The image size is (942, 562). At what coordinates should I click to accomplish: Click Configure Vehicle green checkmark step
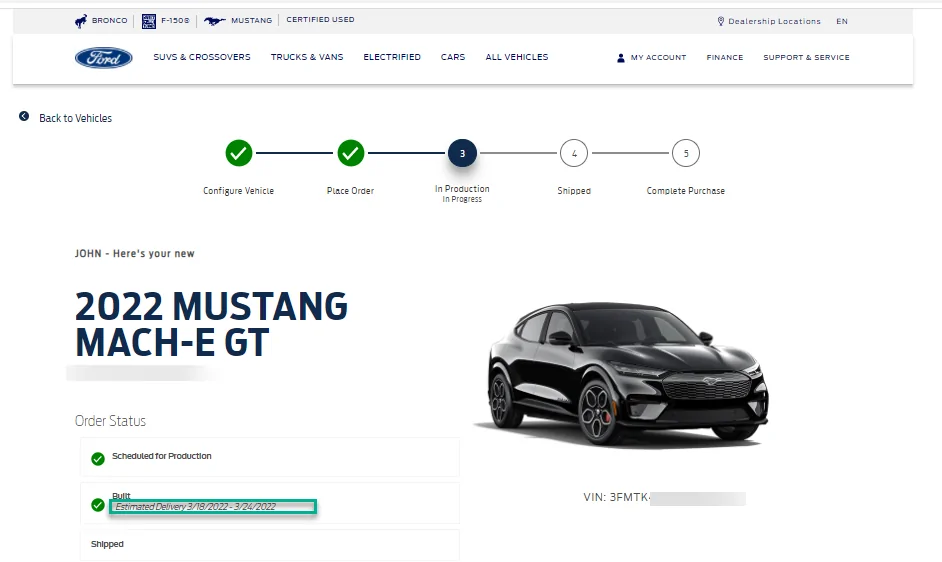(239, 153)
